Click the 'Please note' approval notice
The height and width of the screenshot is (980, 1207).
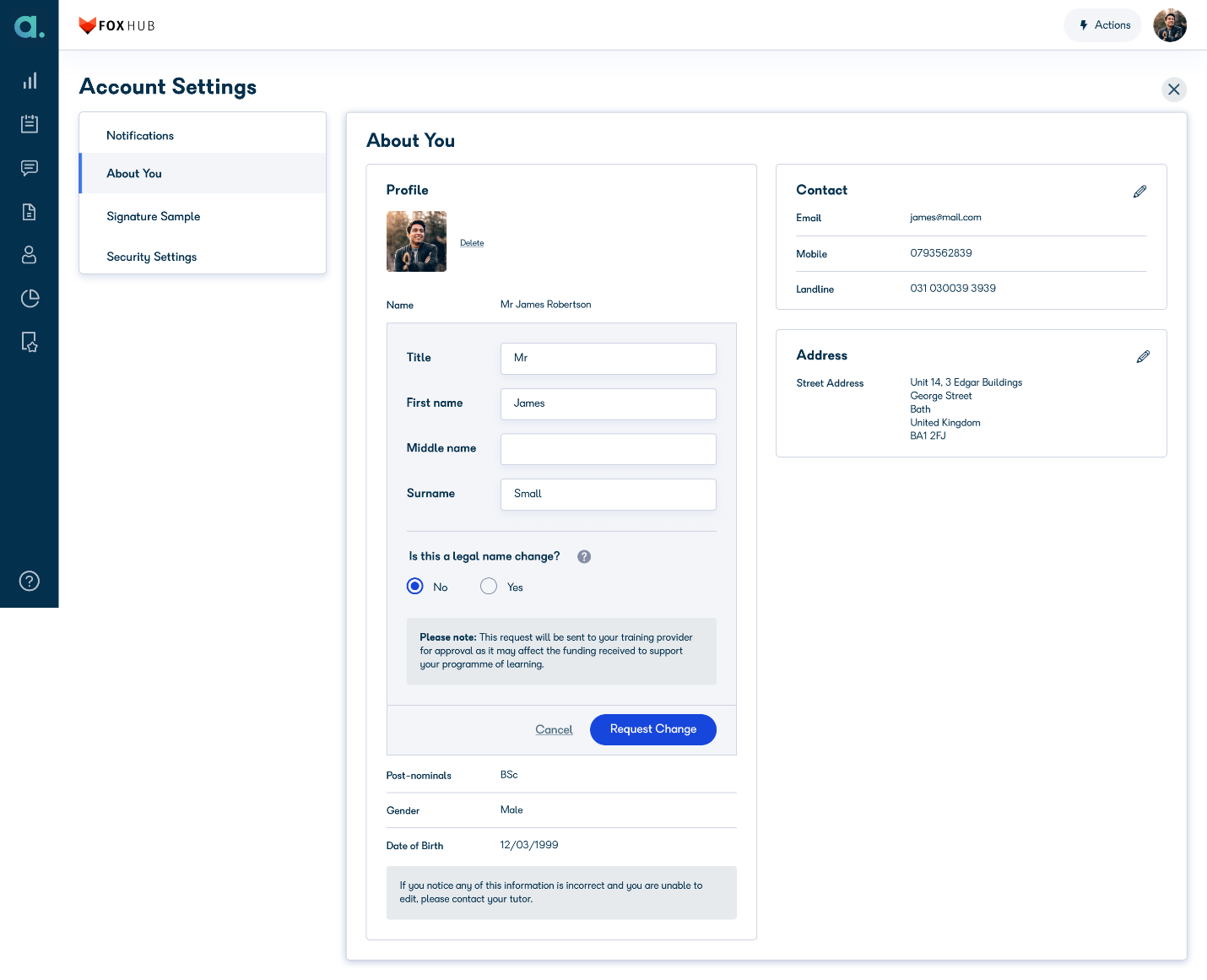tap(561, 651)
